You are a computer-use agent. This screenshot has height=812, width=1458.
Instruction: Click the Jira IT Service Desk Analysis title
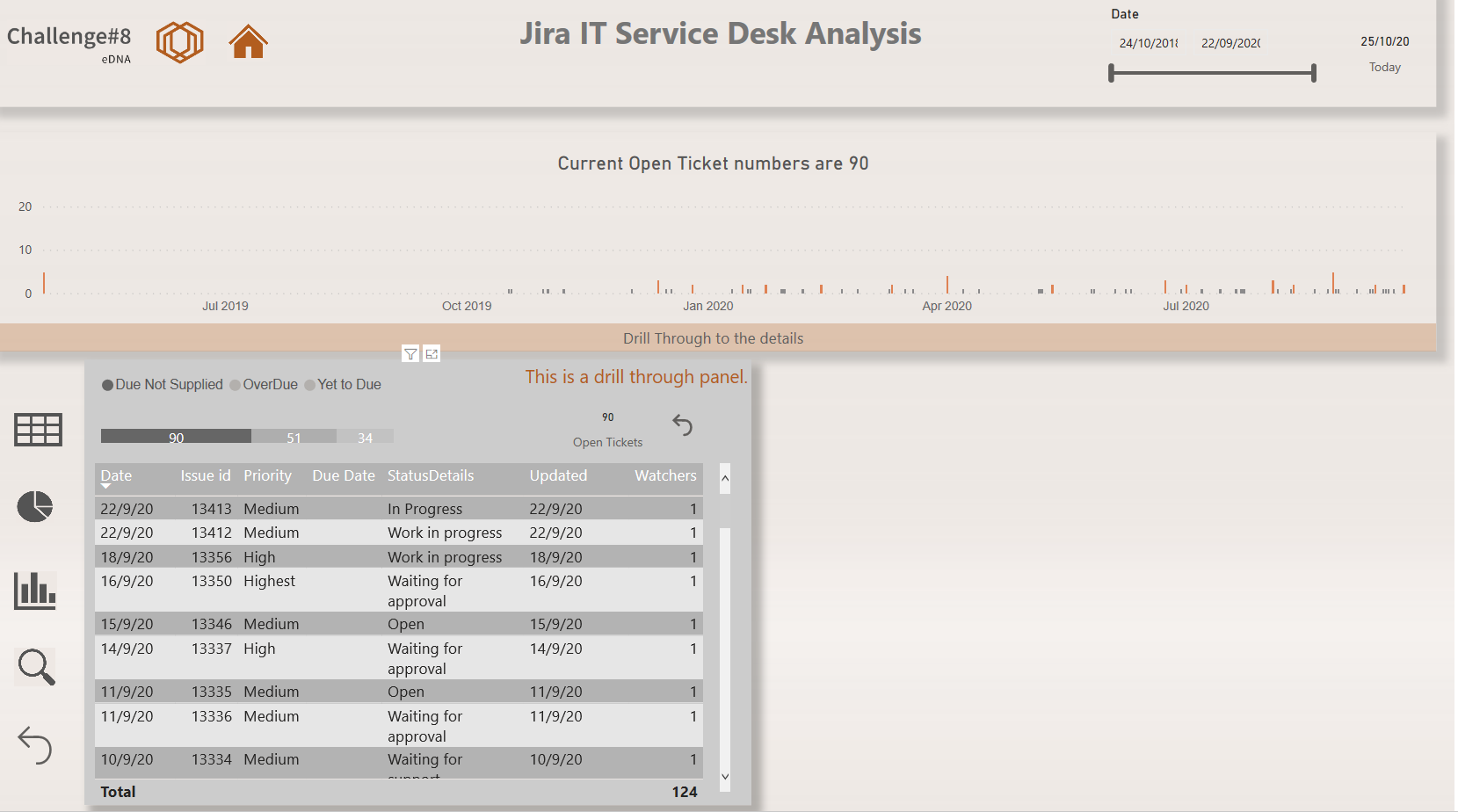pos(720,33)
